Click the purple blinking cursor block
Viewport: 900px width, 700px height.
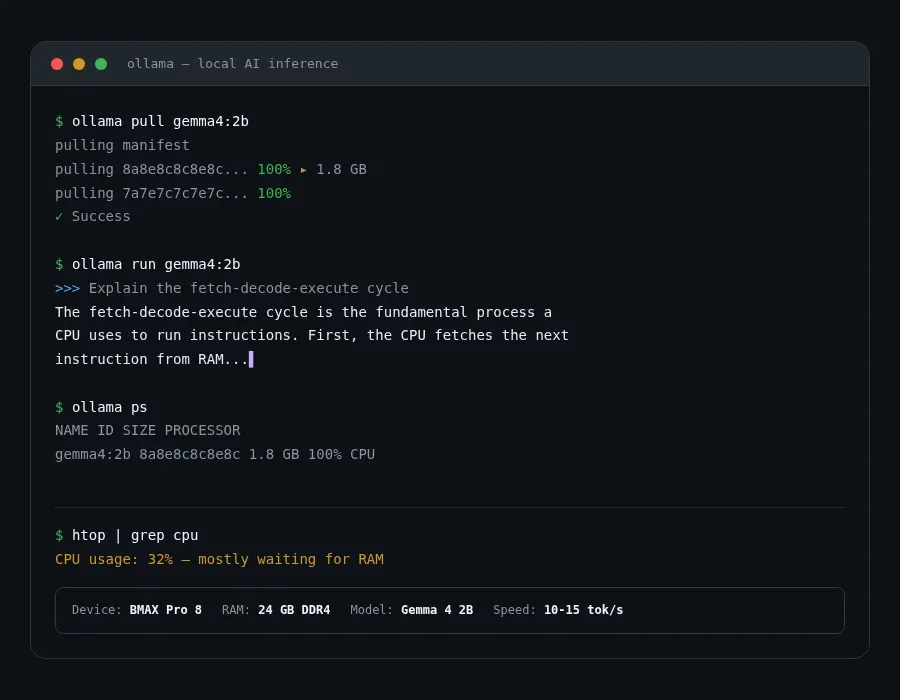click(251, 359)
